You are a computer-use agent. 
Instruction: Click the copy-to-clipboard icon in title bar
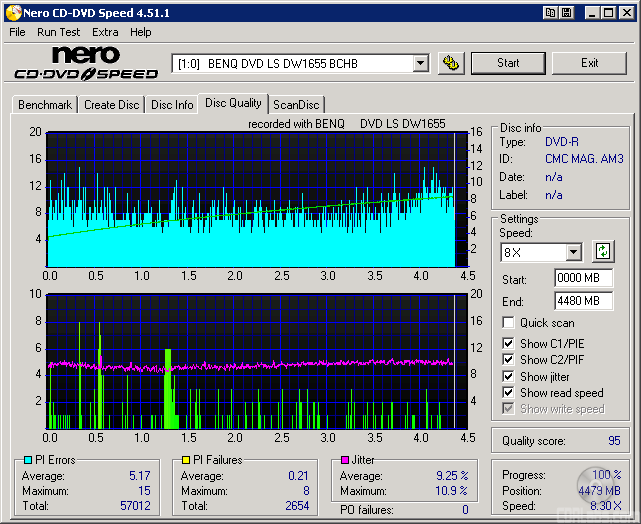[x=550, y=13]
